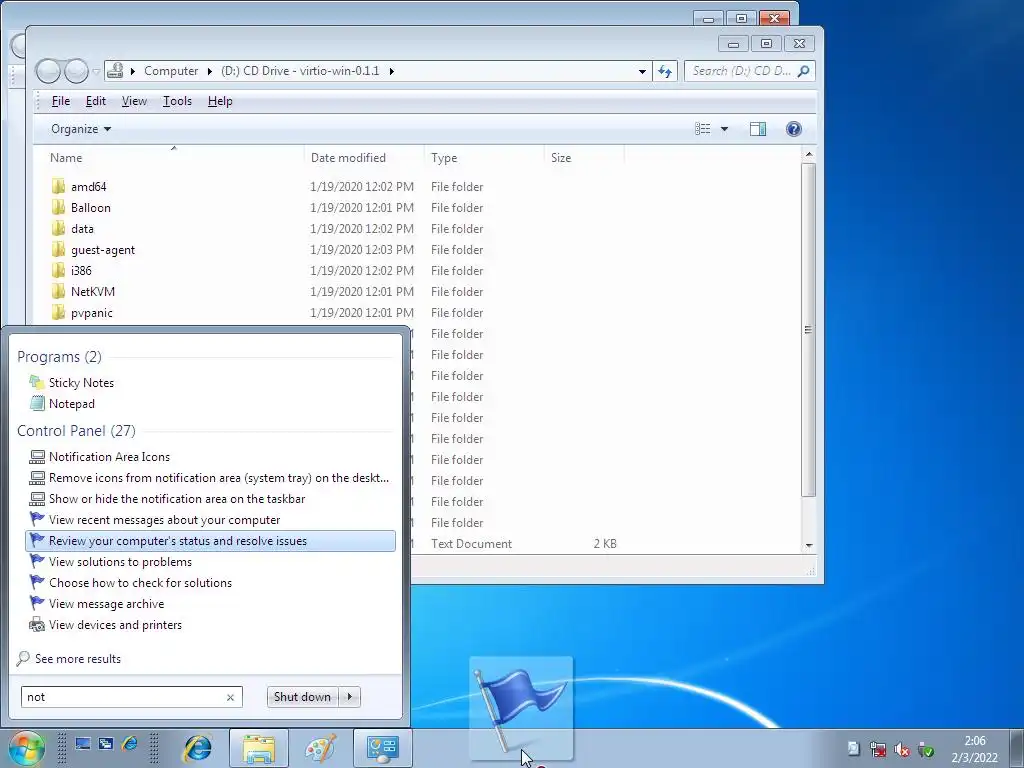The height and width of the screenshot is (768, 1024).
Task: Click Explorer Forward navigation button
Action: click(76, 71)
